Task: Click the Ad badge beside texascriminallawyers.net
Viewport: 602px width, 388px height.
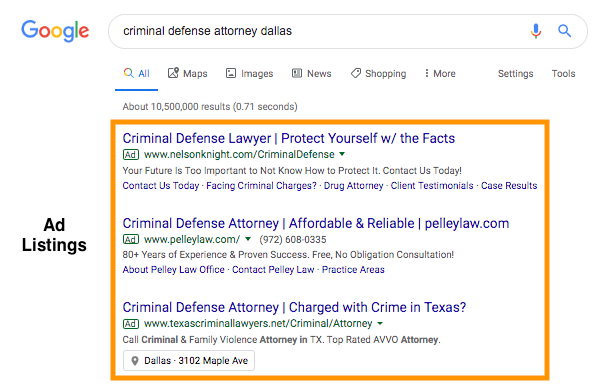Action: coord(131,324)
